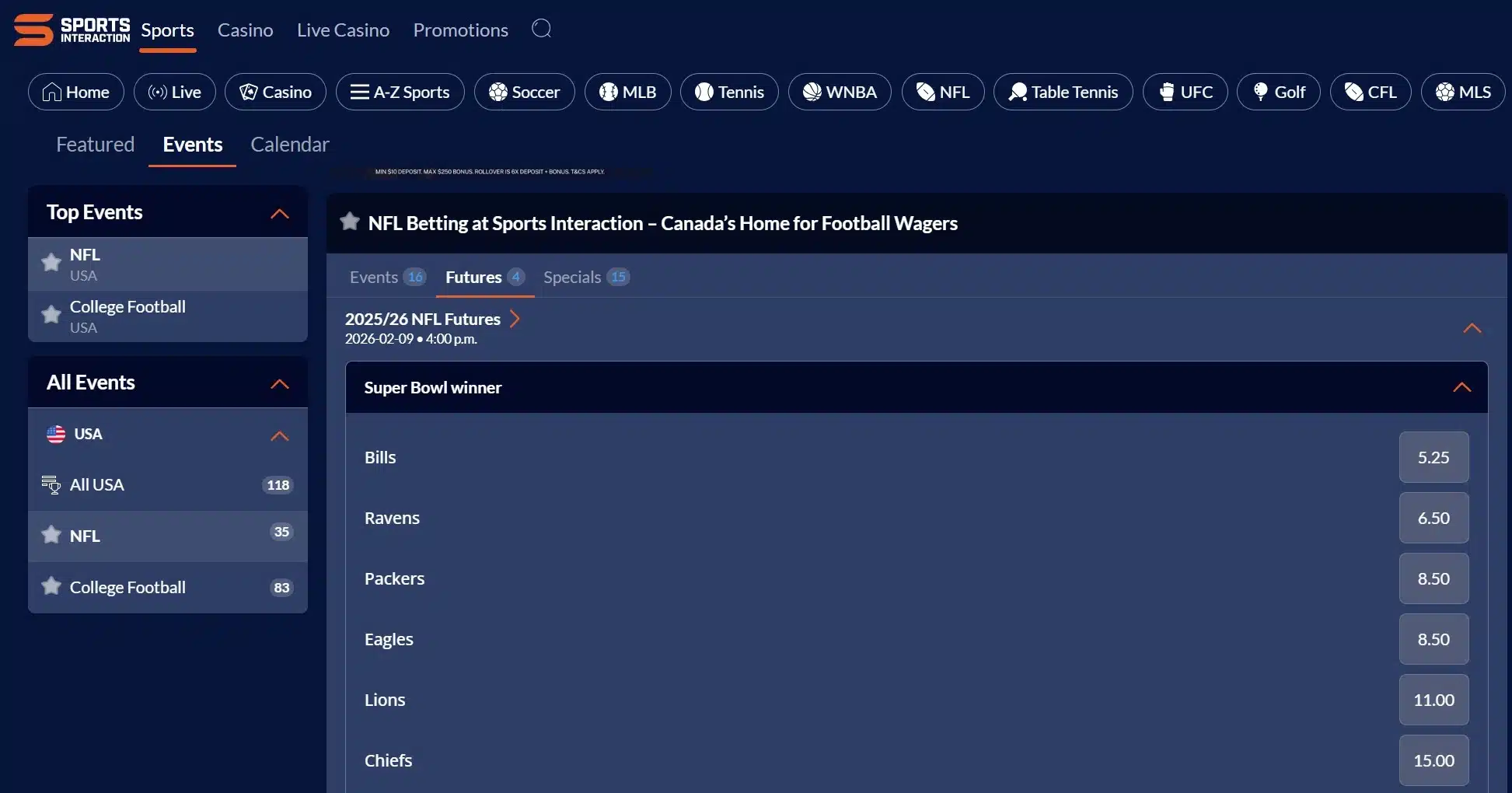Open the Golf sport chip
This screenshot has height=793, width=1512.
[x=1278, y=92]
